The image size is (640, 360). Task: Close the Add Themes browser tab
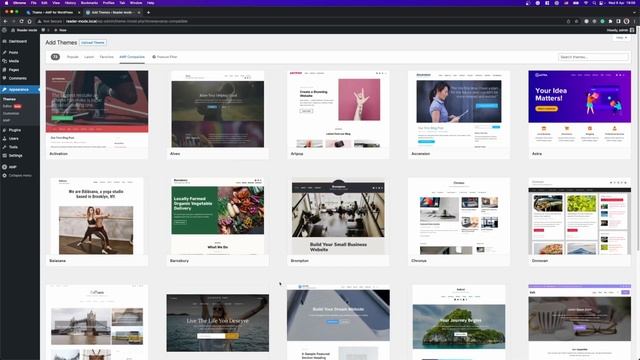[139, 13]
